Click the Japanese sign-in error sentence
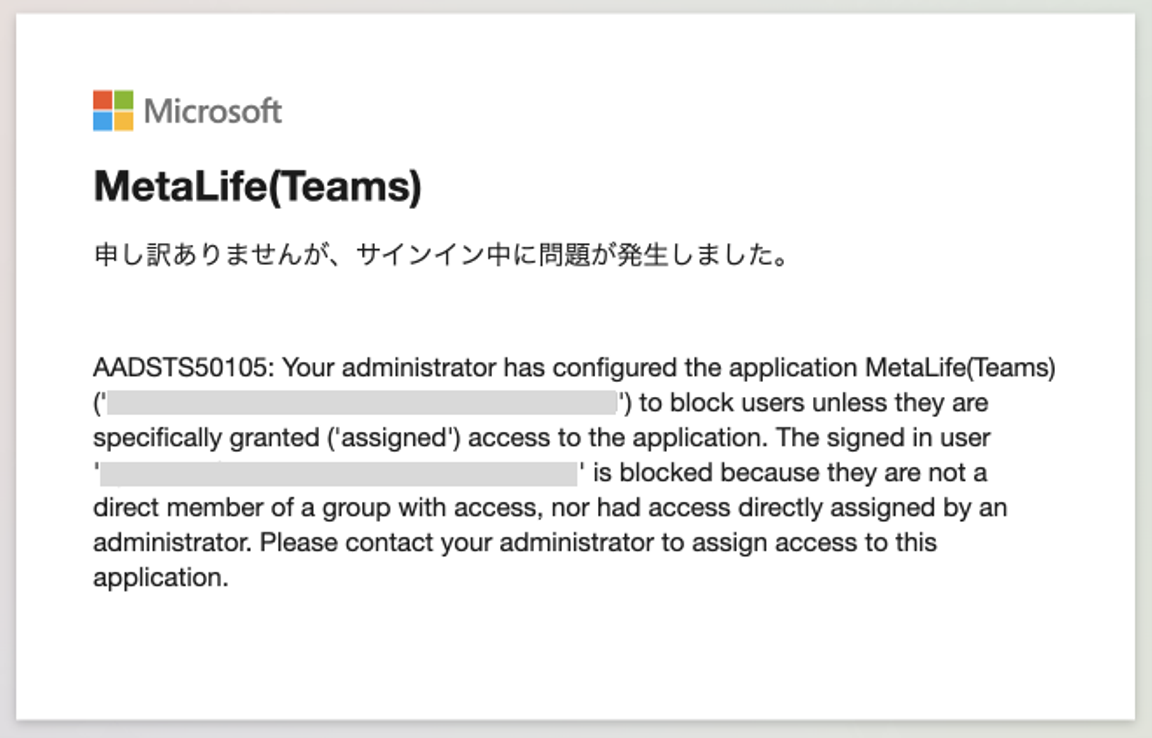 pos(442,255)
